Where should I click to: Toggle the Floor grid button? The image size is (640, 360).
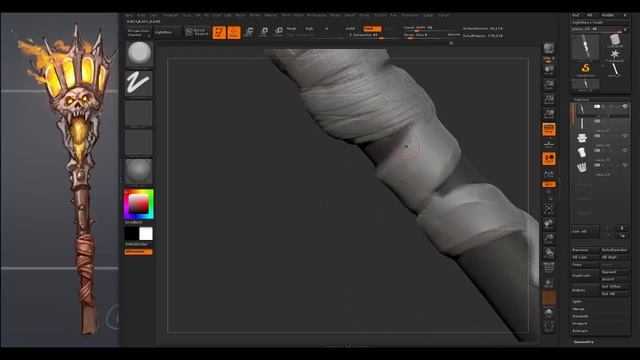point(549,144)
